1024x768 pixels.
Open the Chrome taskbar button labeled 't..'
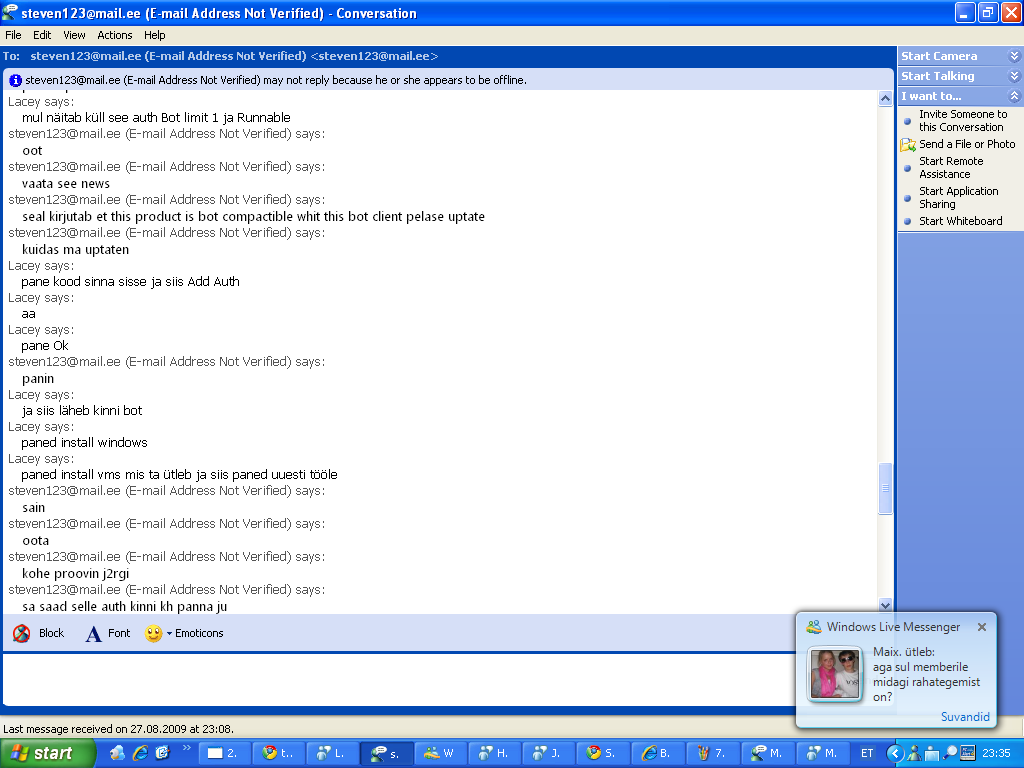click(x=279, y=753)
